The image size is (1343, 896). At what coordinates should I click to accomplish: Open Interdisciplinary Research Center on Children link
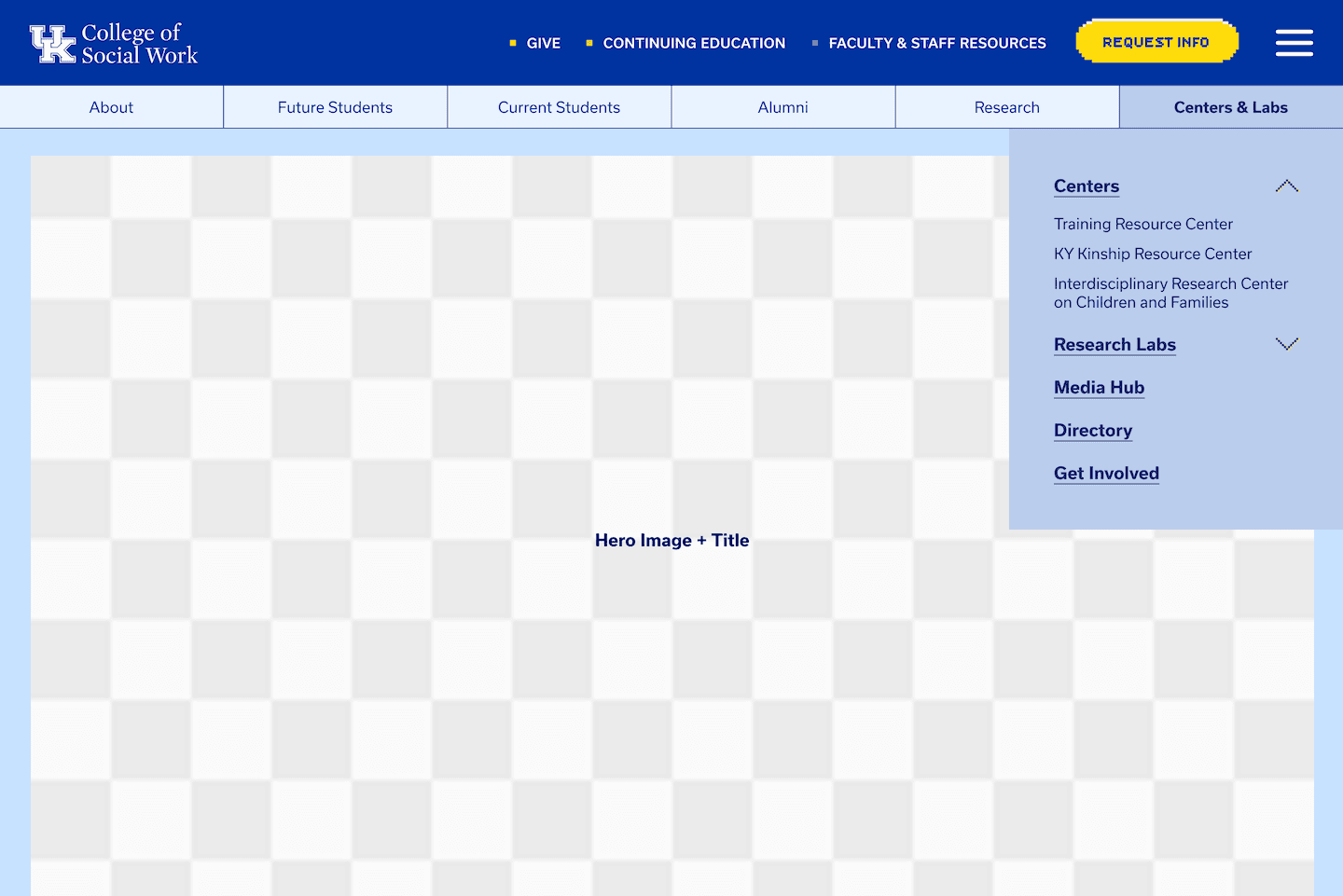click(1171, 293)
